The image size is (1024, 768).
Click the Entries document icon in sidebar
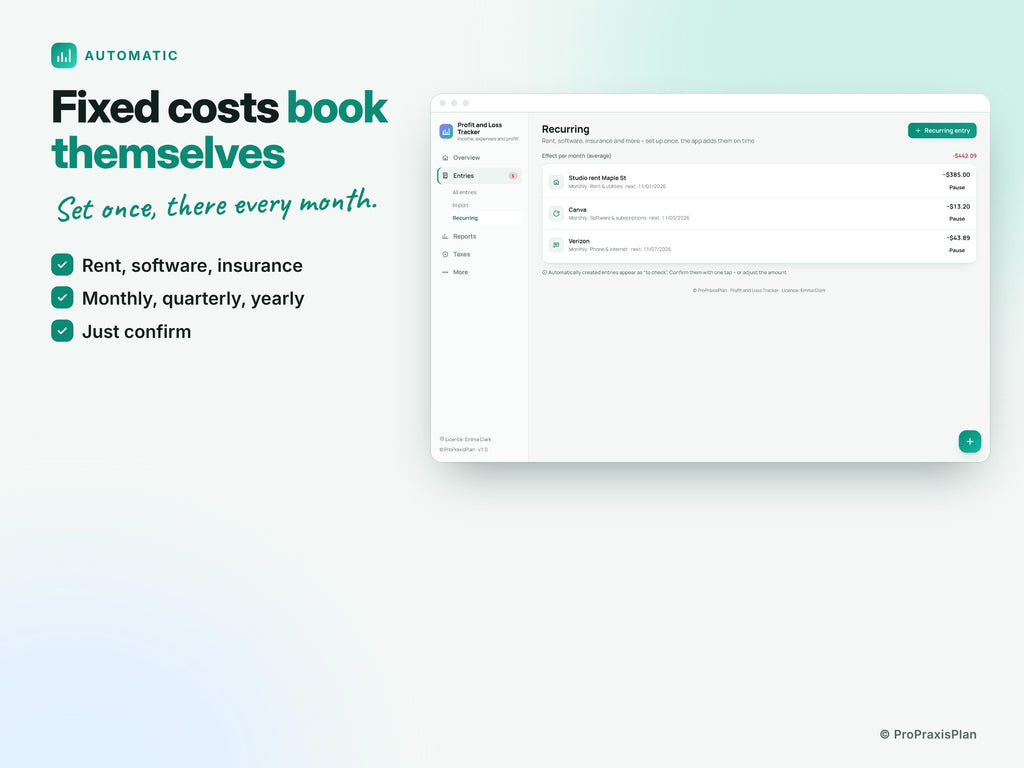pyautogui.click(x=445, y=176)
